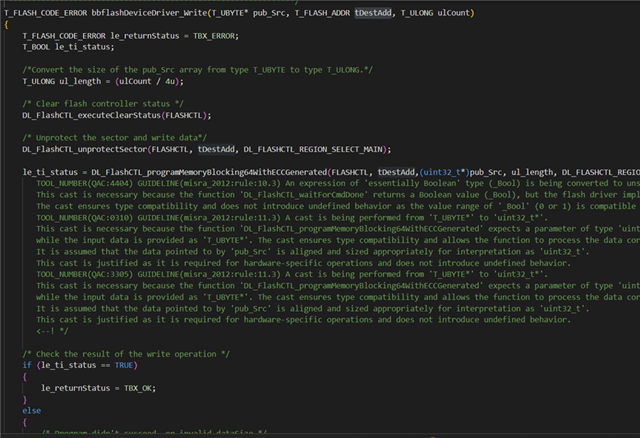The height and width of the screenshot is (438, 640).
Task: Click comment line mentioning DL_FlashCTL_waitForCmdDone
Action: point(338,195)
